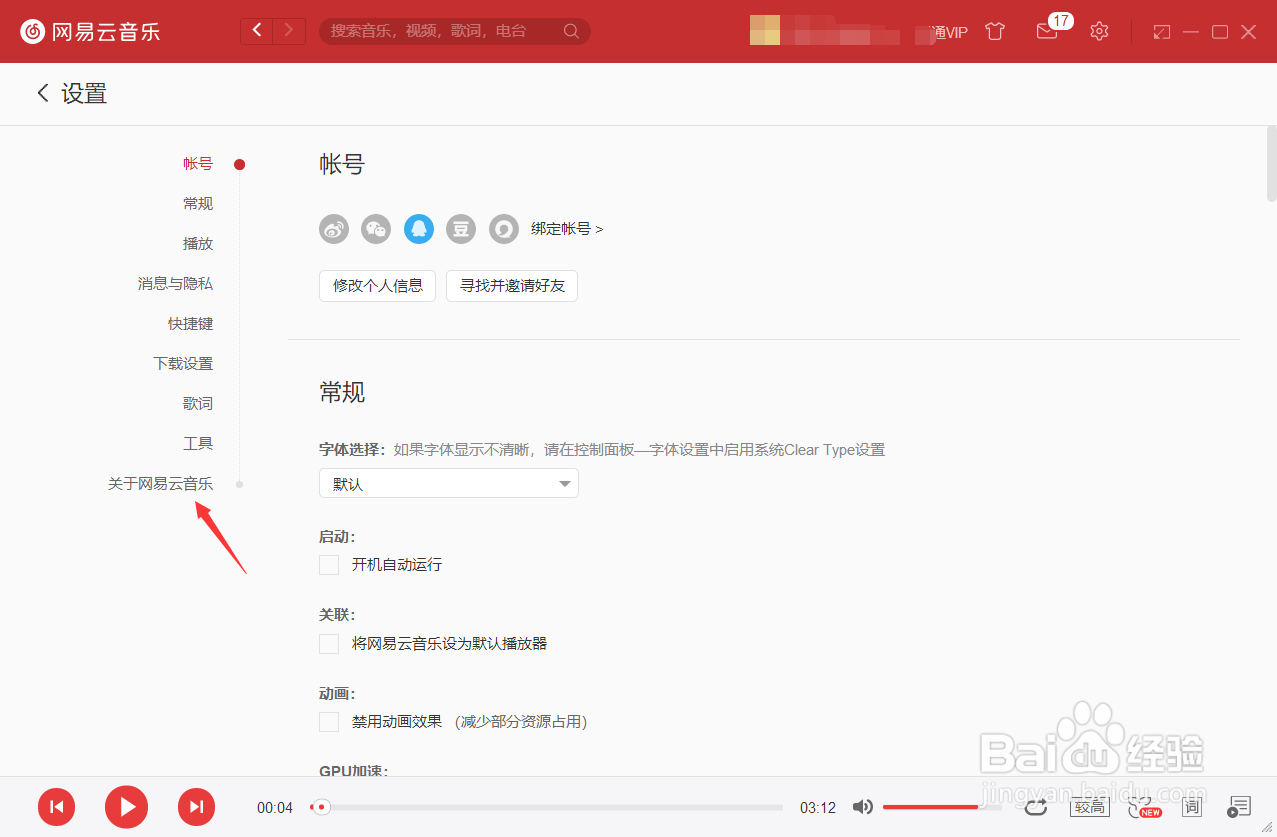Skip to next track

(x=197, y=807)
